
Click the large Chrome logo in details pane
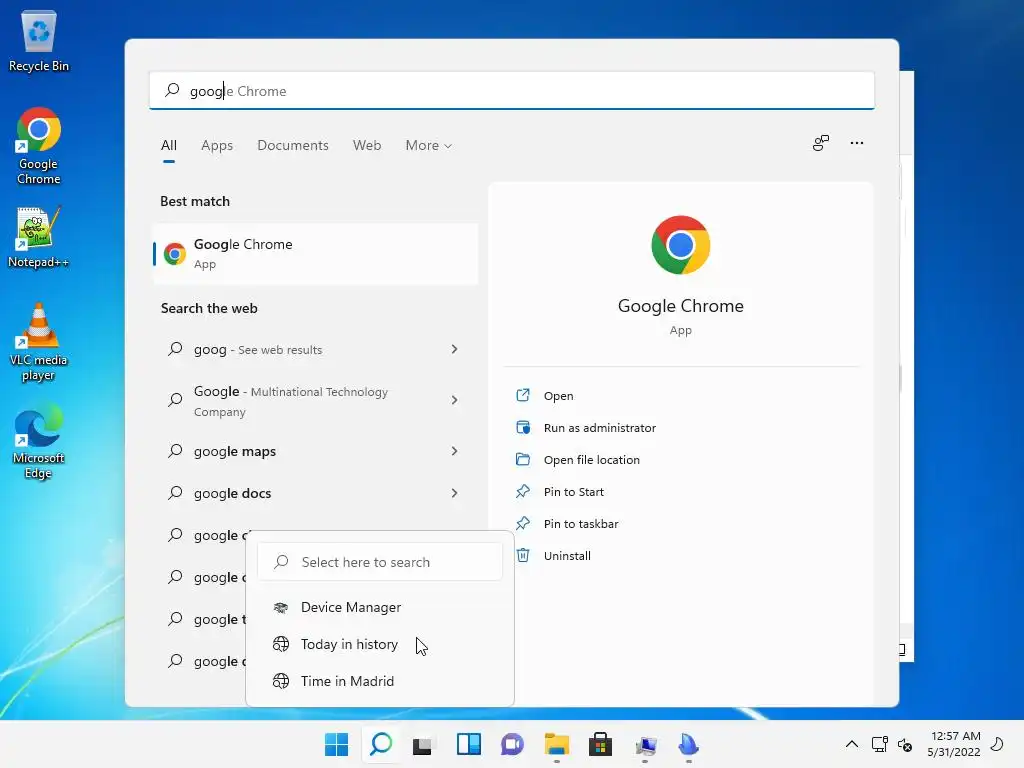(x=680, y=245)
